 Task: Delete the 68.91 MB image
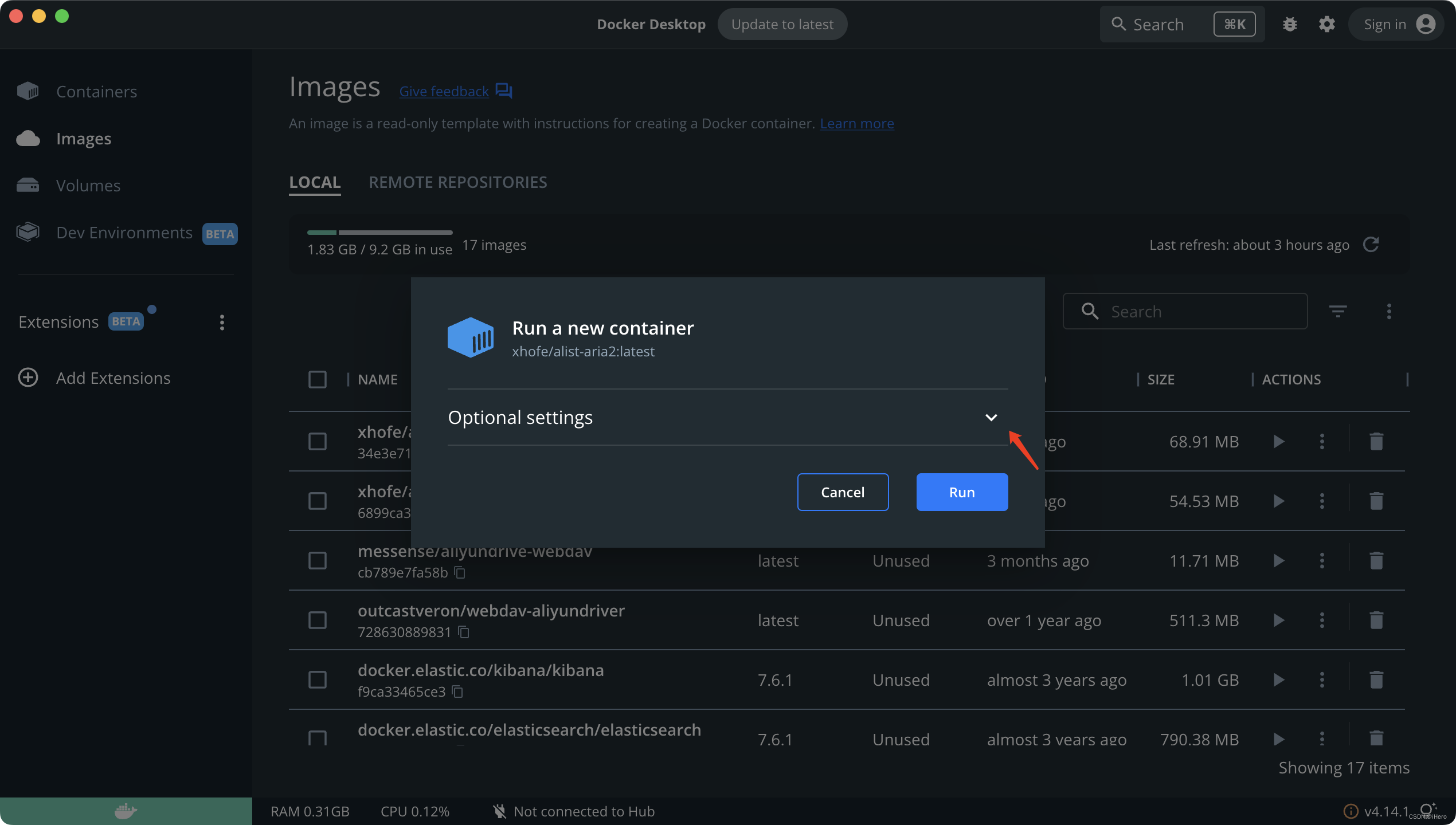pyautogui.click(x=1376, y=441)
